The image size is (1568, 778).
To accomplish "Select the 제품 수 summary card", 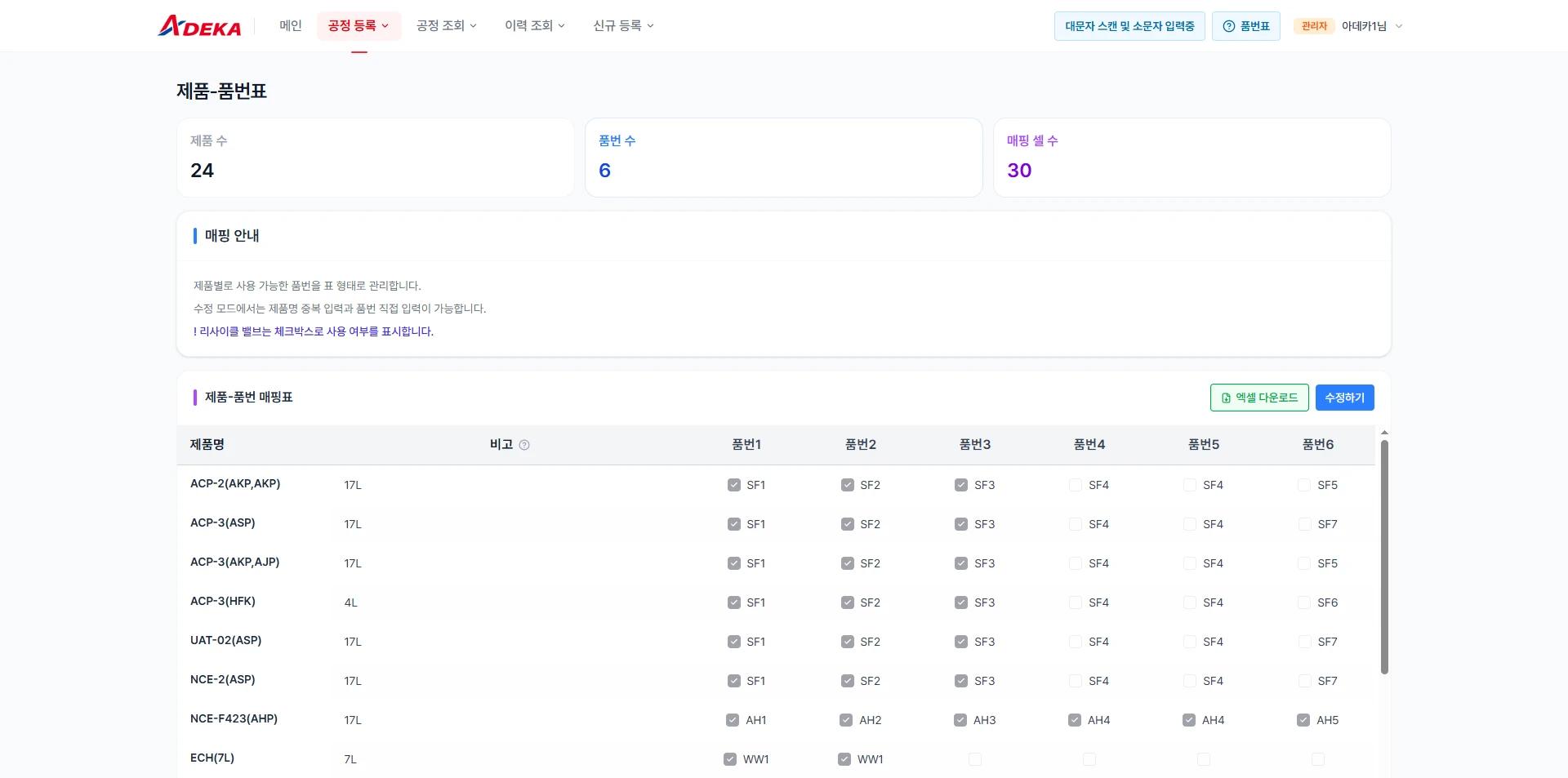I will (x=376, y=158).
